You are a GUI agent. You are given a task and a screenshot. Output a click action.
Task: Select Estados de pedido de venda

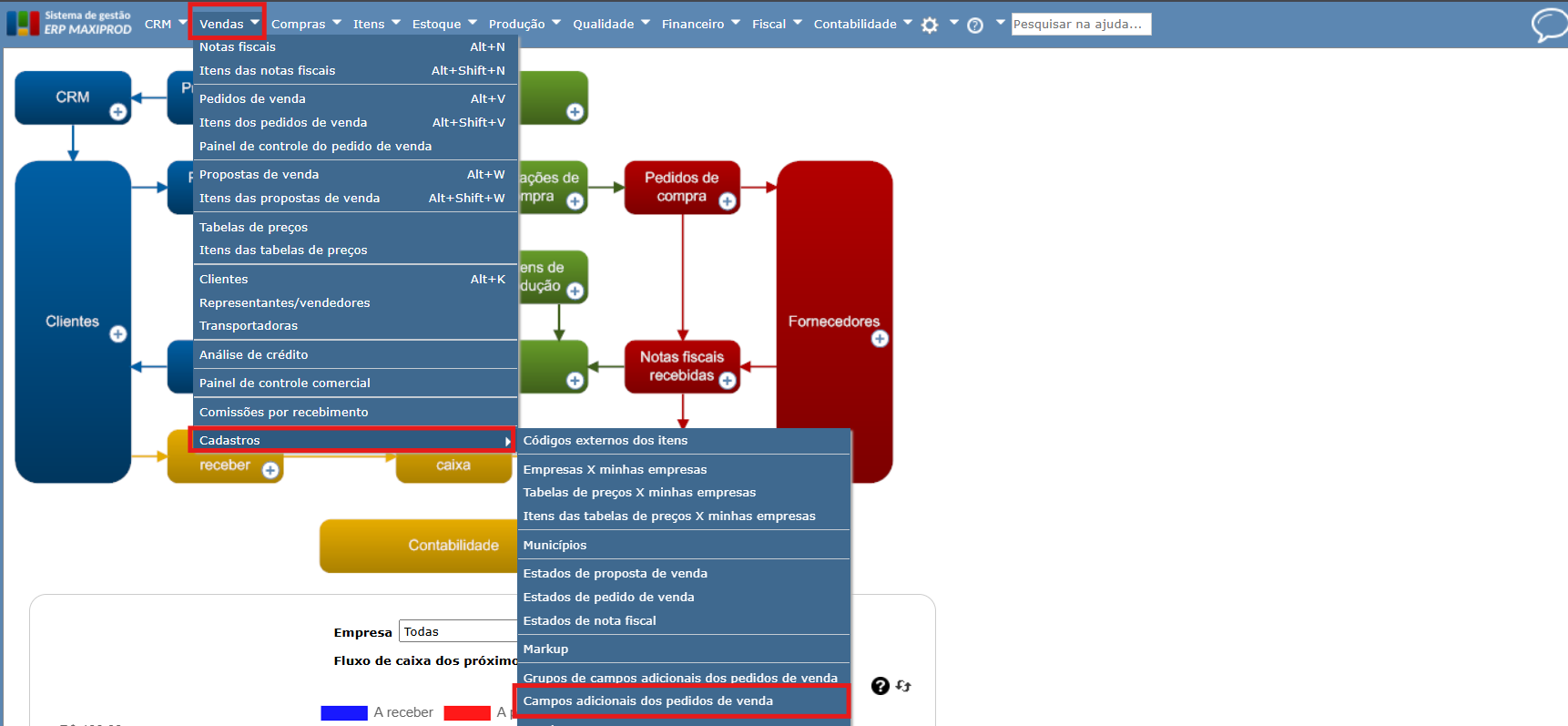tap(683, 597)
